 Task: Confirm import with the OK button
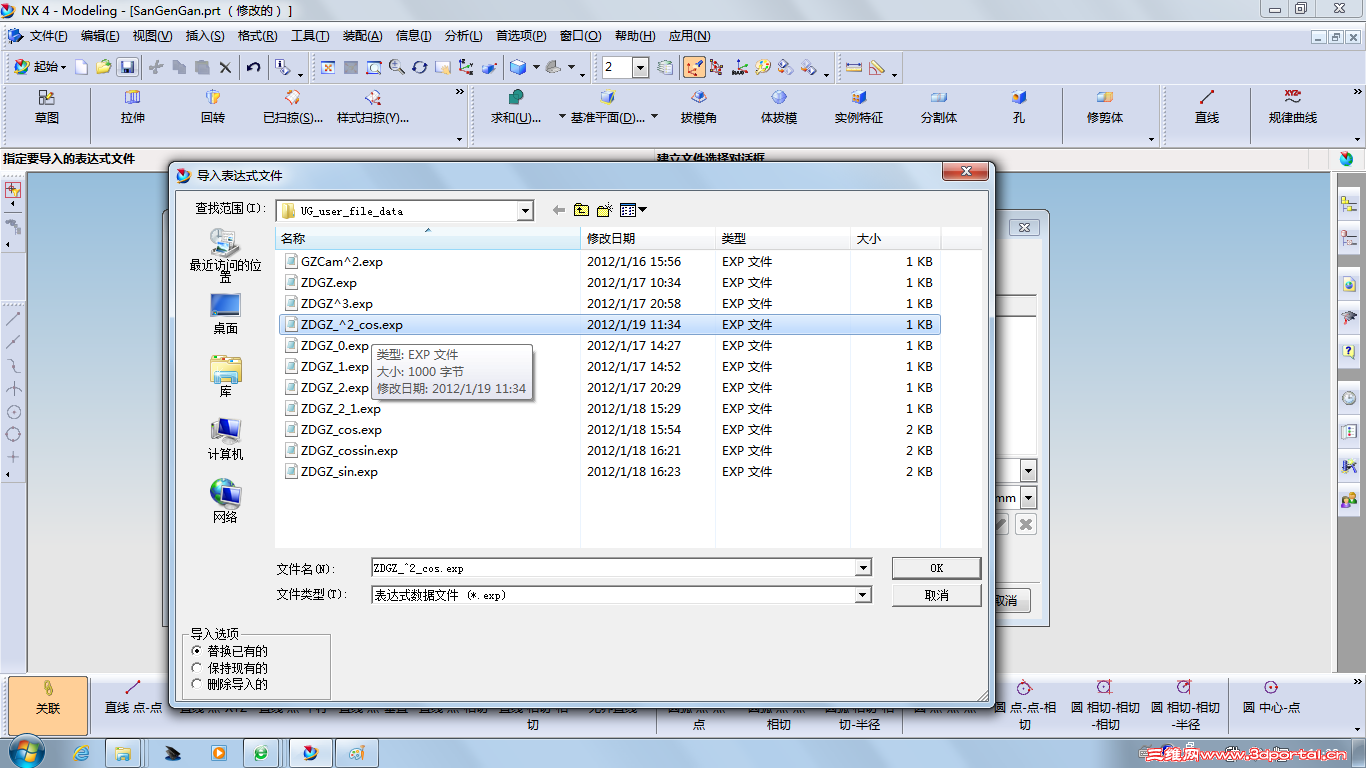pyautogui.click(x=936, y=568)
